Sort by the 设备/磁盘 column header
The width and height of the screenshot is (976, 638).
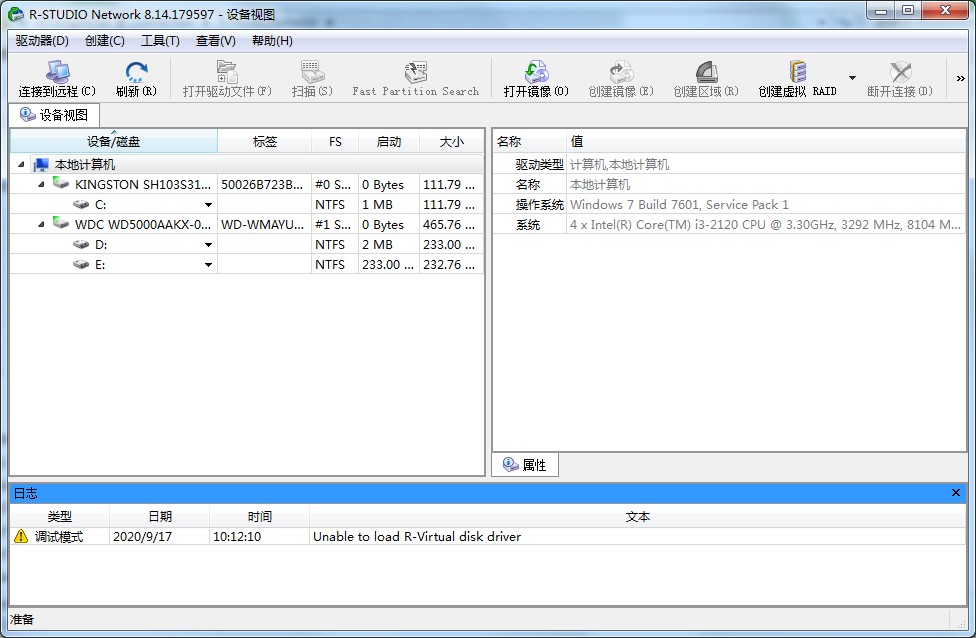tap(114, 141)
